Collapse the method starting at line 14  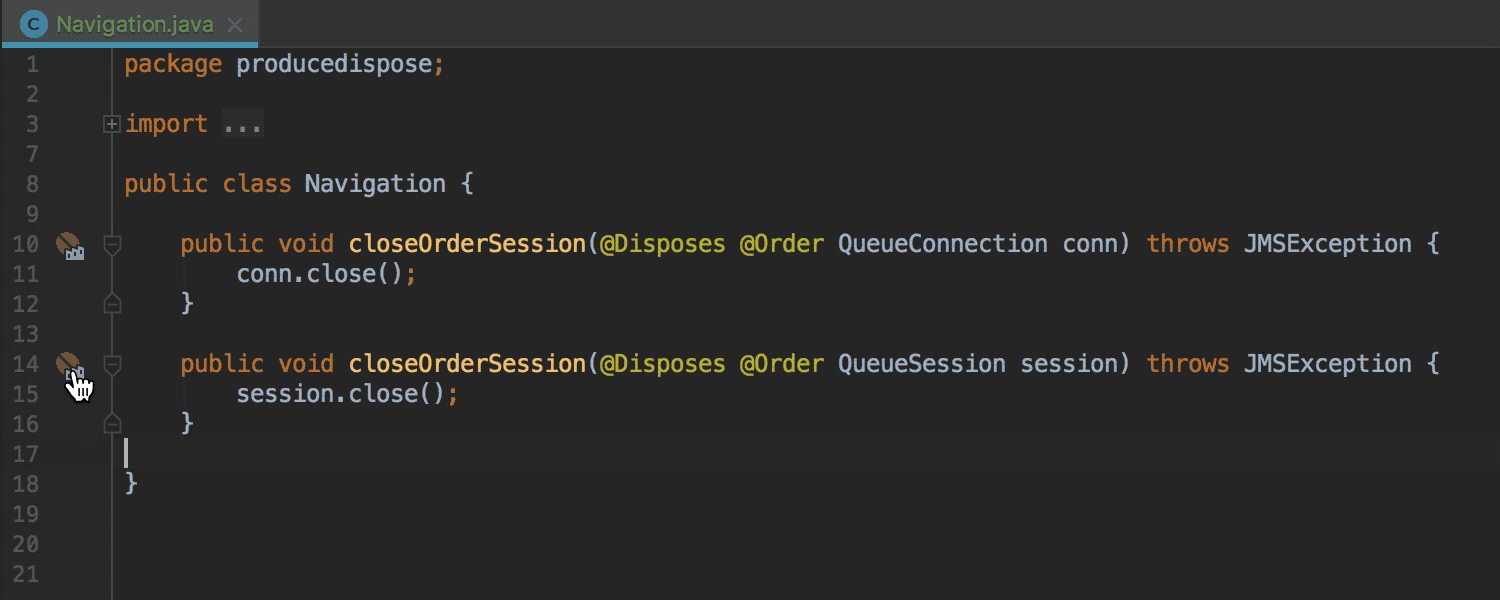click(112, 364)
